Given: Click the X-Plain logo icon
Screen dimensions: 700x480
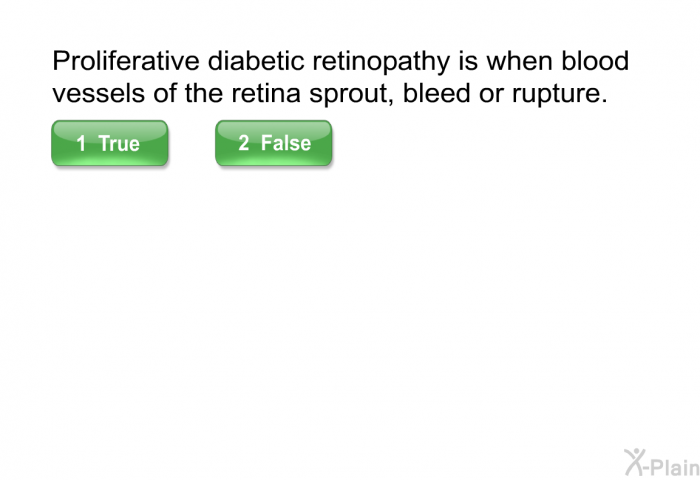Looking at the screenshot, I should pos(660,461).
